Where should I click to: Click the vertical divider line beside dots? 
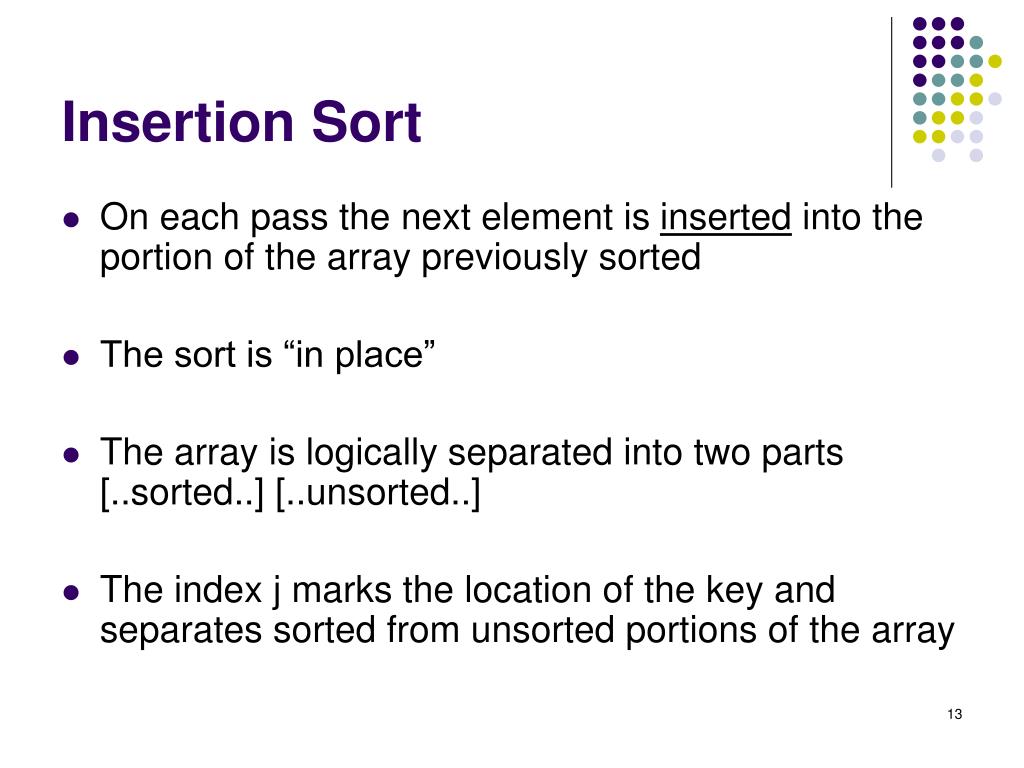[891, 103]
